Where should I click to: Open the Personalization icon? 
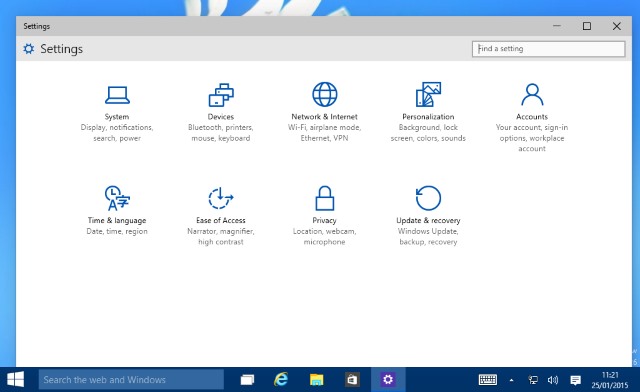pos(428,94)
